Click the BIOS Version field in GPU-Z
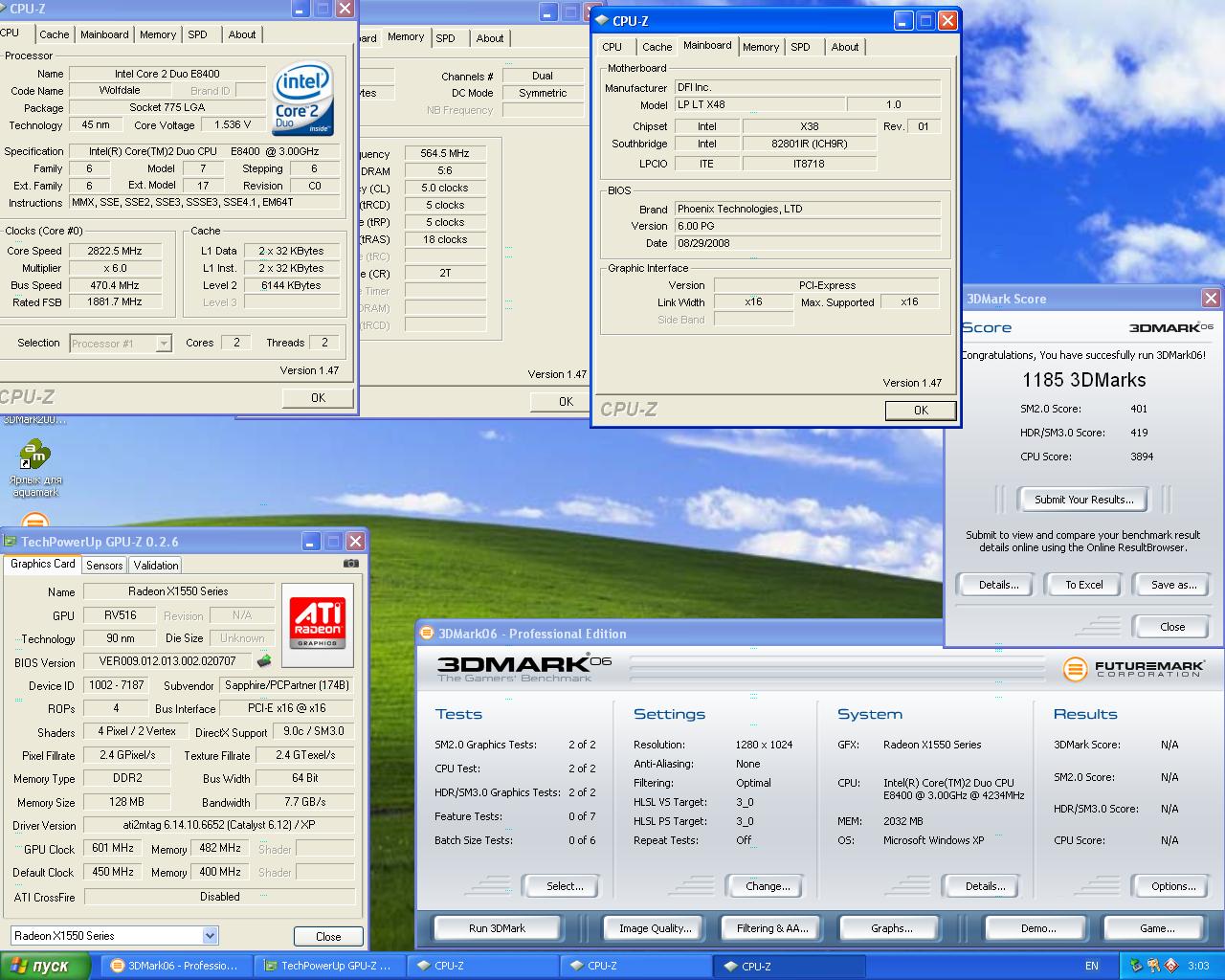Image resolution: width=1225 pixels, height=980 pixels. [168, 661]
